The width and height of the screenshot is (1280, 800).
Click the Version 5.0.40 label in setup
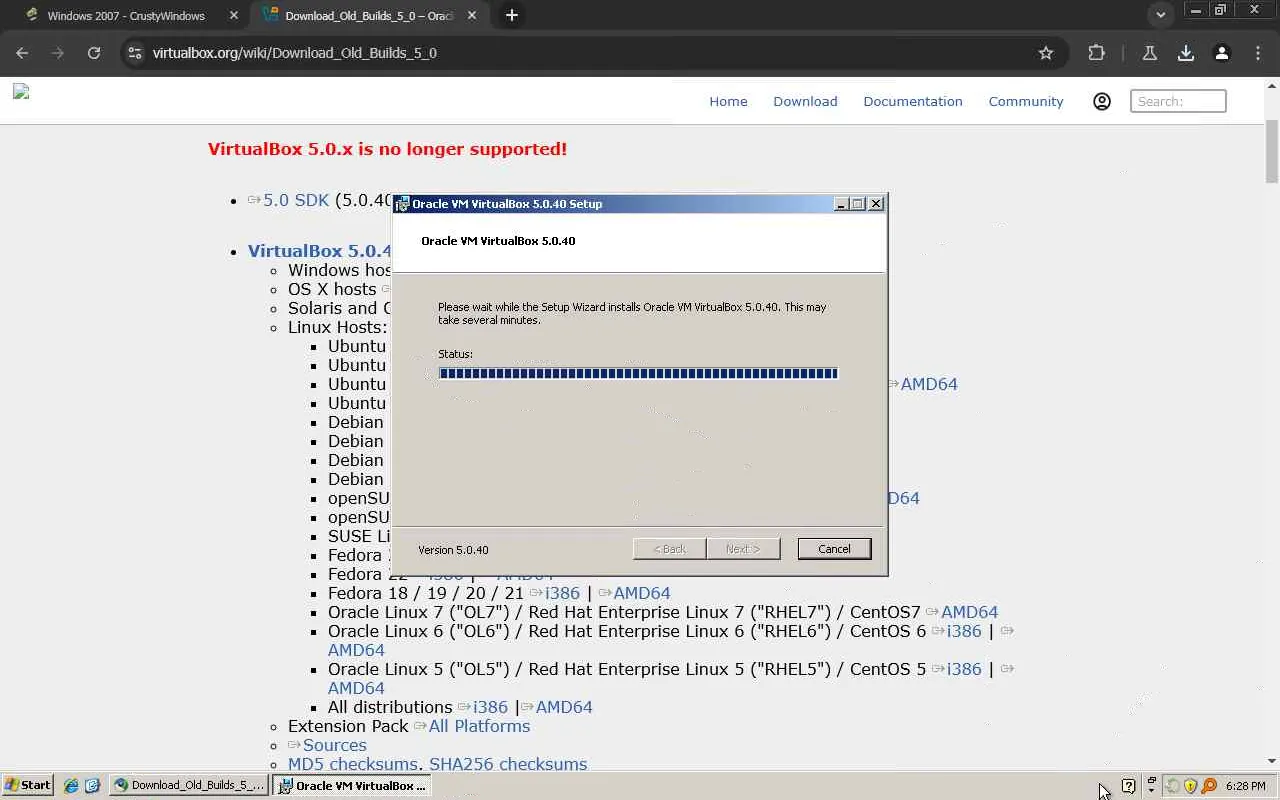[x=453, y=550]
